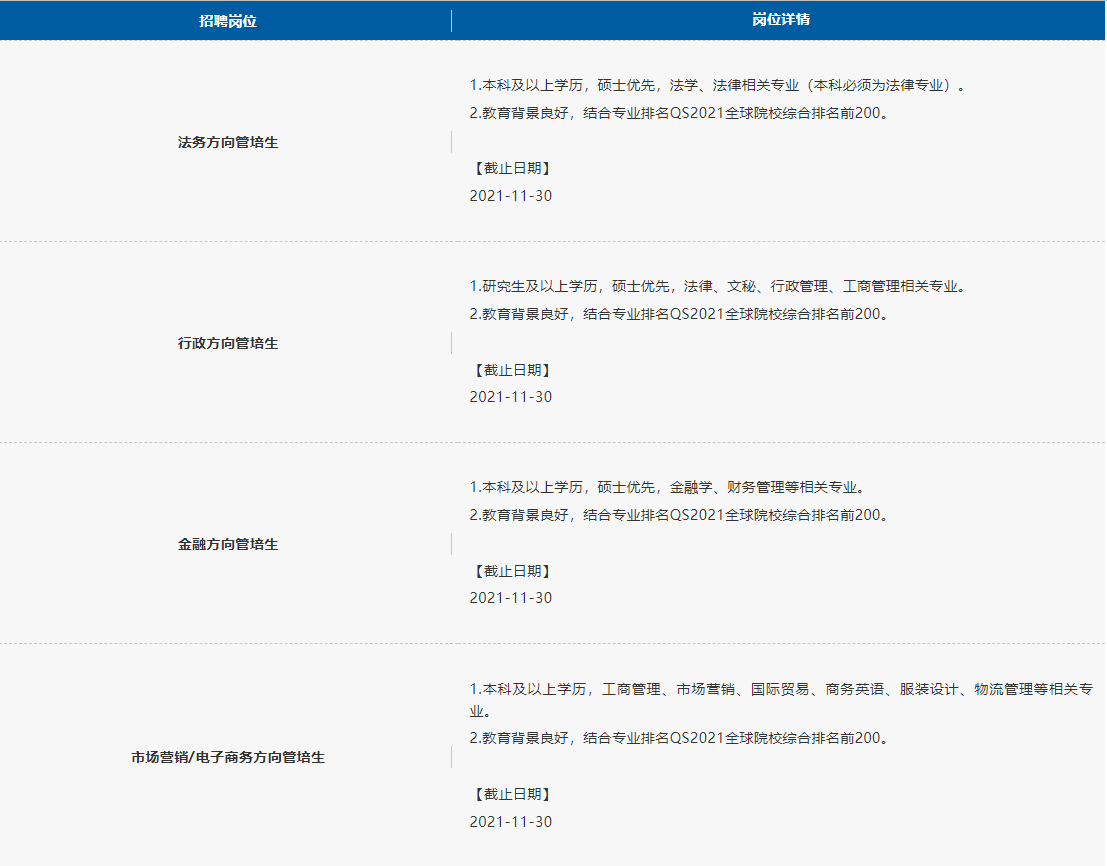Click the 法学、法律相关专业 degree requirement line
Viewport: 1107px width, 866px height.
[718, 86]
